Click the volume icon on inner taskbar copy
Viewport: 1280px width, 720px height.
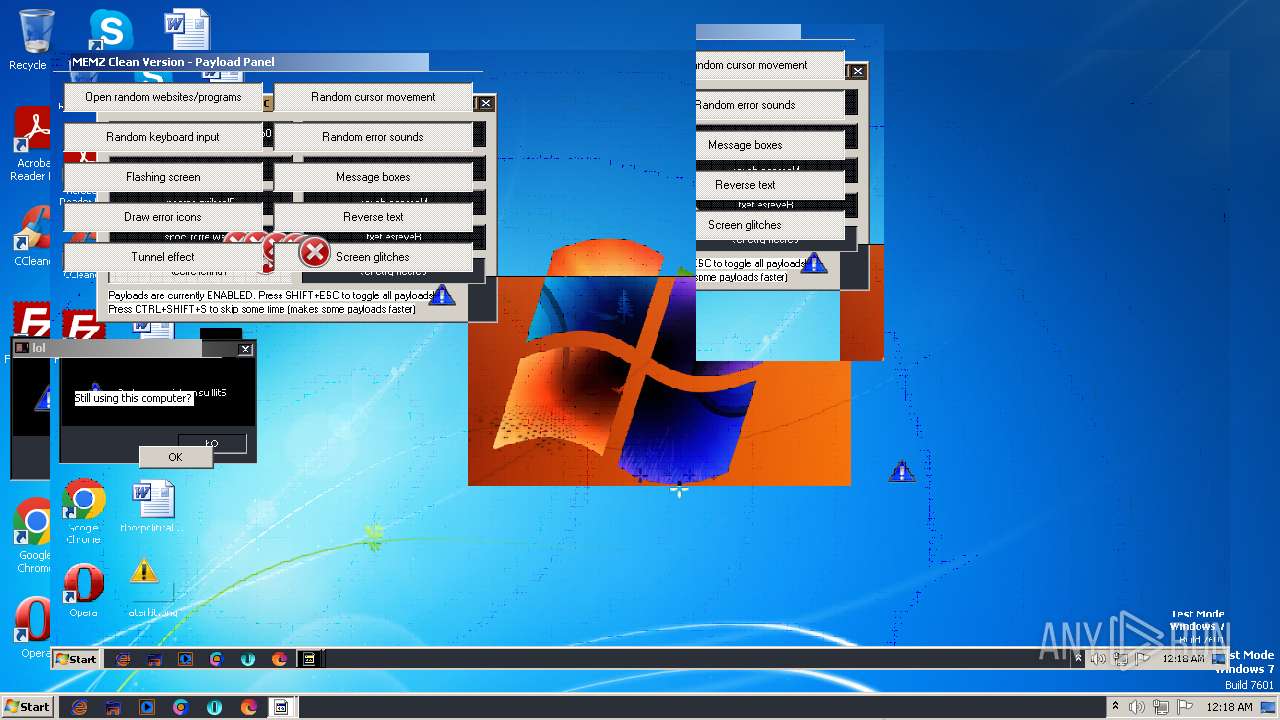pyautogui.click(x=1098, y=658)
